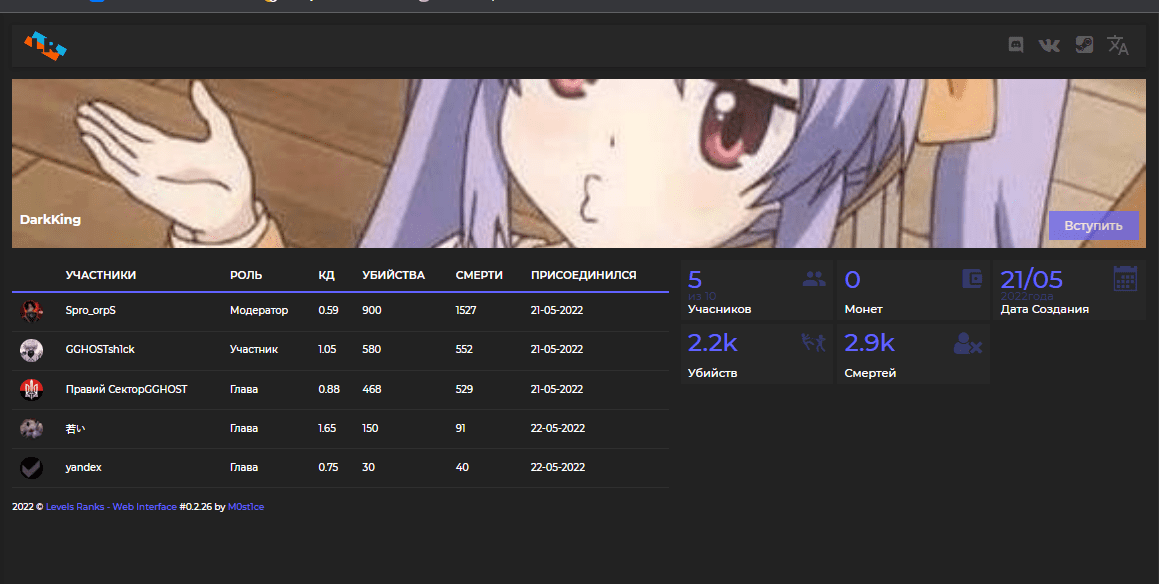Open the Levels Ranks - Web Interface link
Viewport: 1159px width, 584px height.
tap(111, 507)
